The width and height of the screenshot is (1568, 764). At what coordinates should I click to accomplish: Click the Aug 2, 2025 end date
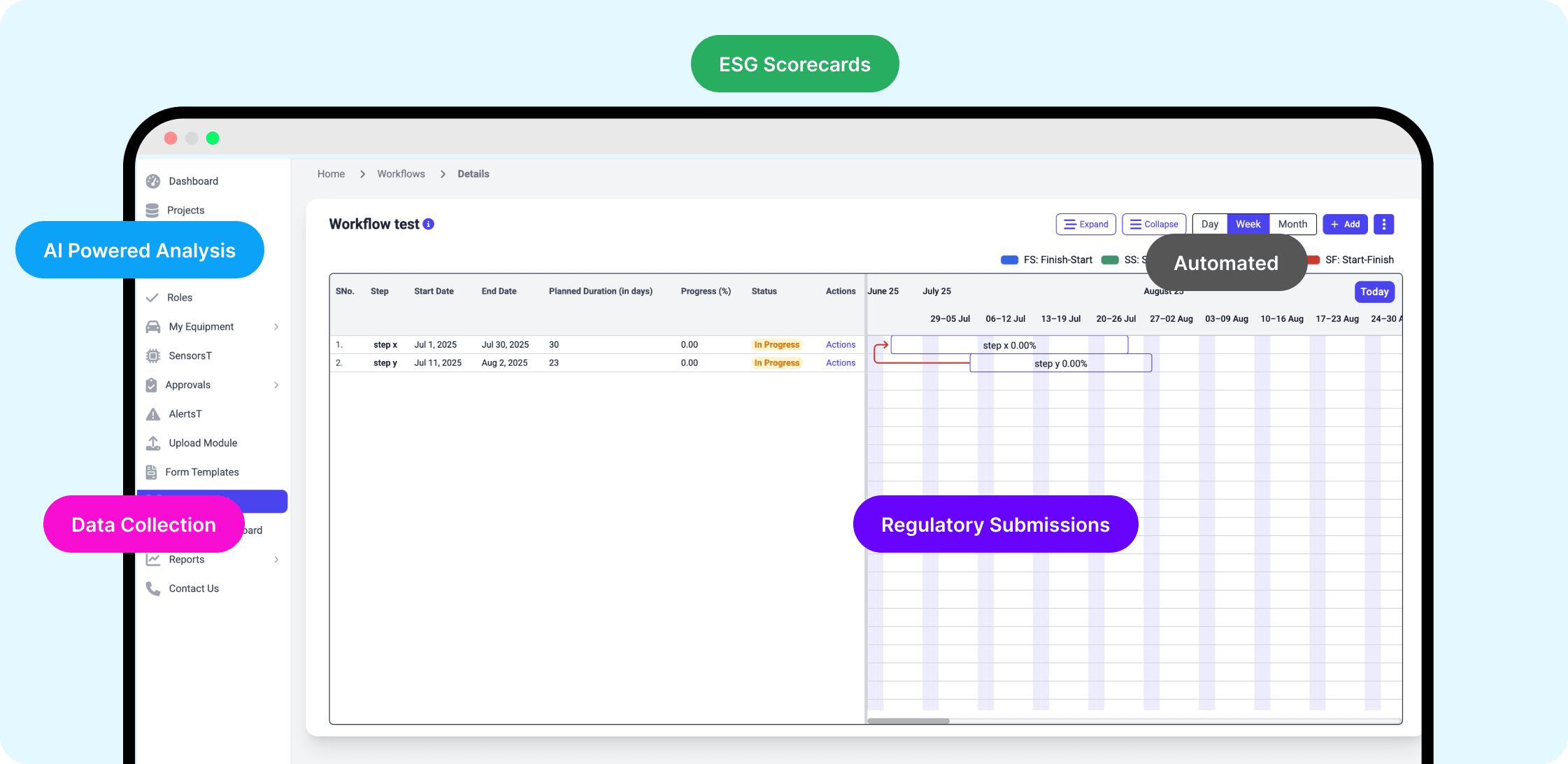point(504,363)
